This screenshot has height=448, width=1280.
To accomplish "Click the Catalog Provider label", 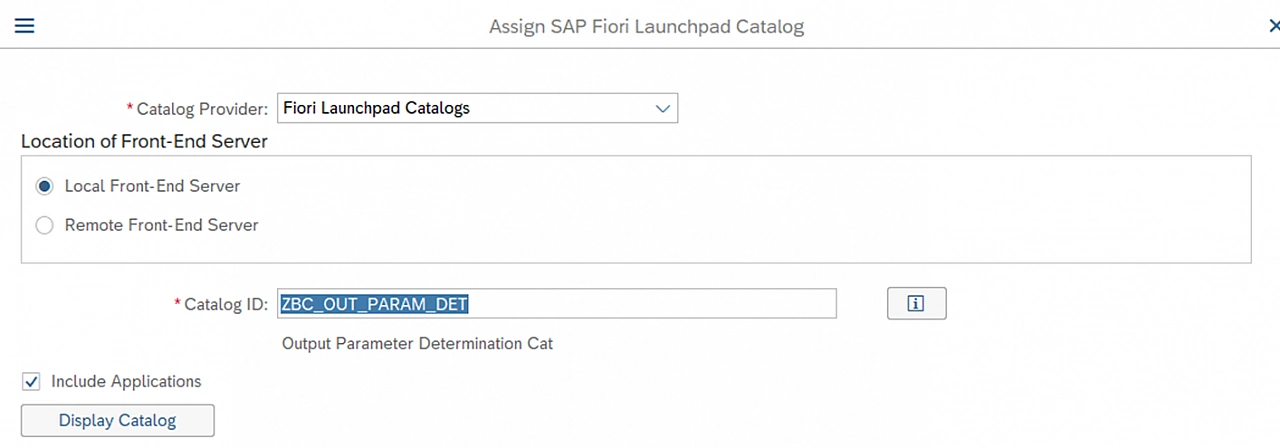I will (x=197, y=108).
